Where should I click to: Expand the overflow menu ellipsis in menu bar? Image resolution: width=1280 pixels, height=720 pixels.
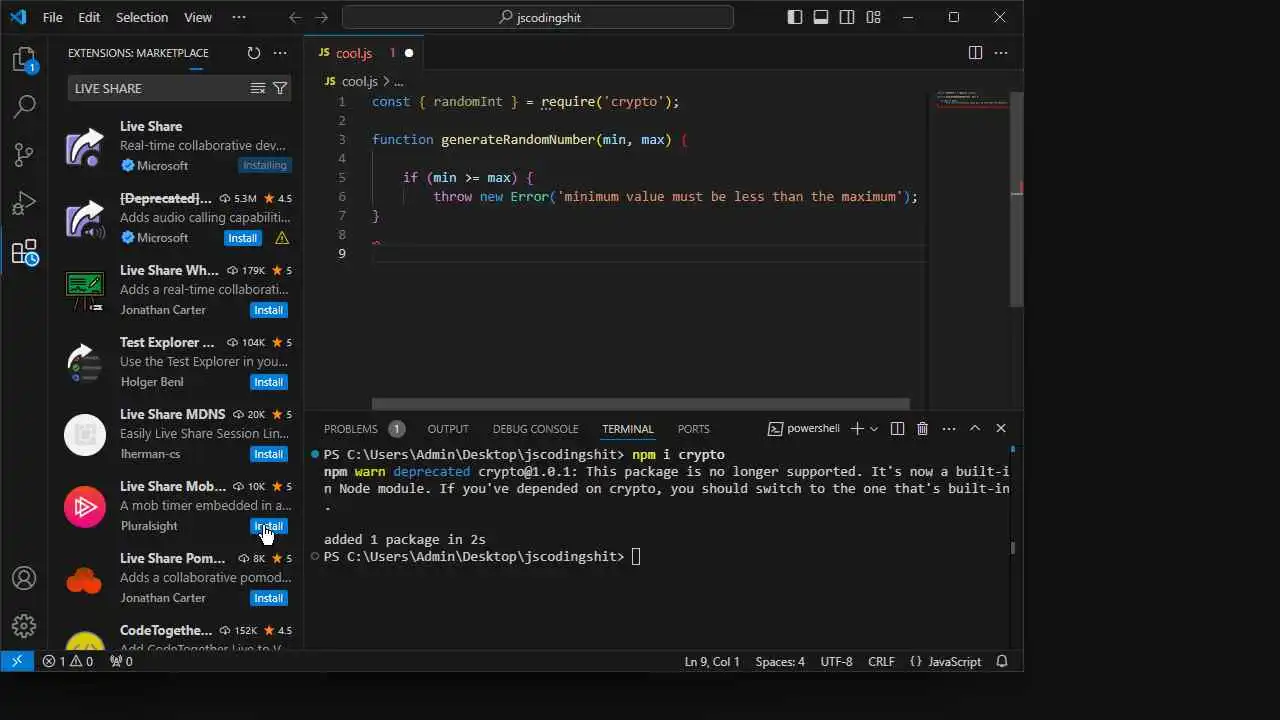238,17
